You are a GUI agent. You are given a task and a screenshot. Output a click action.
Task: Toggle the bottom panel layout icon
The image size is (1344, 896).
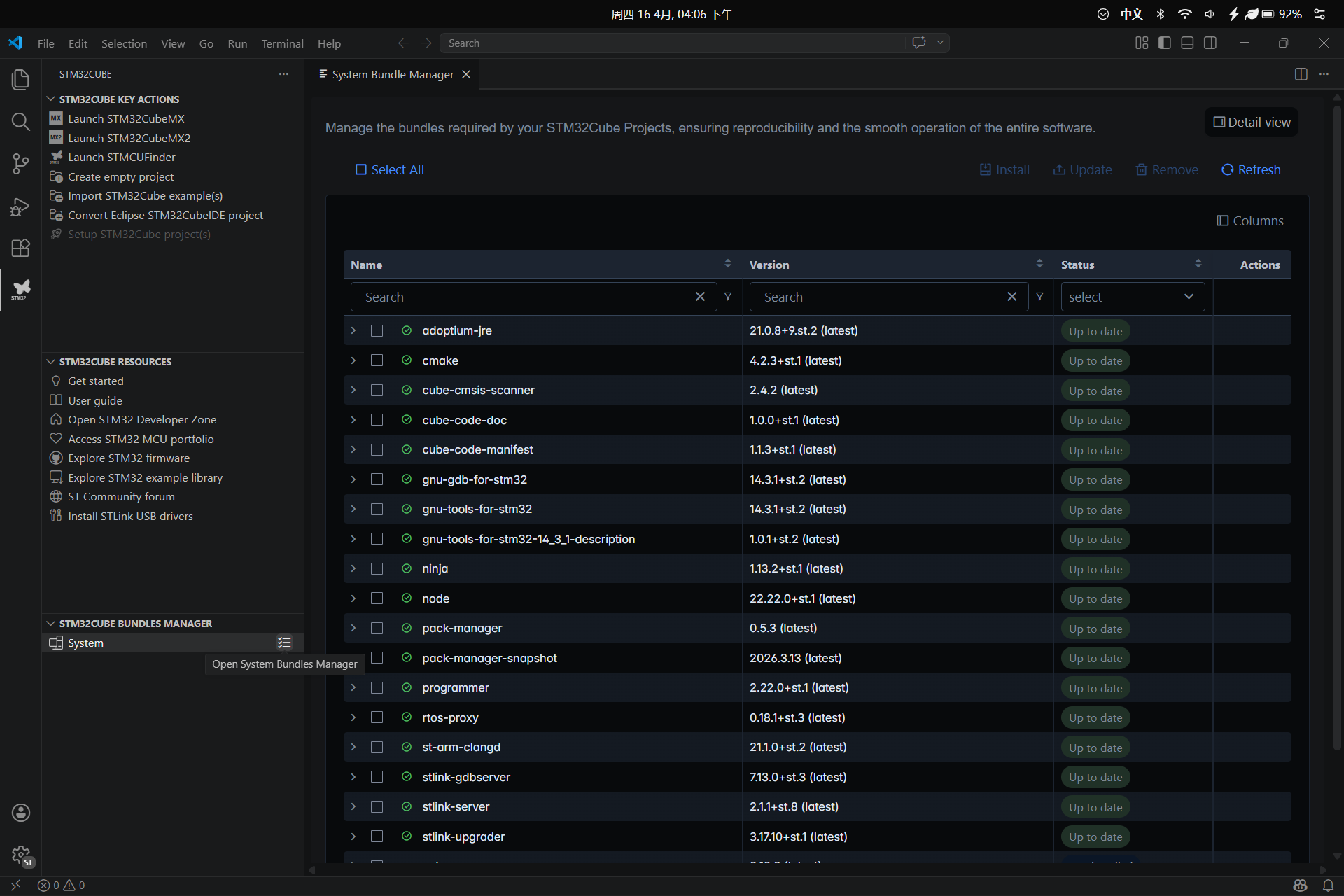pyautogui.click(x=1187, y=43)
